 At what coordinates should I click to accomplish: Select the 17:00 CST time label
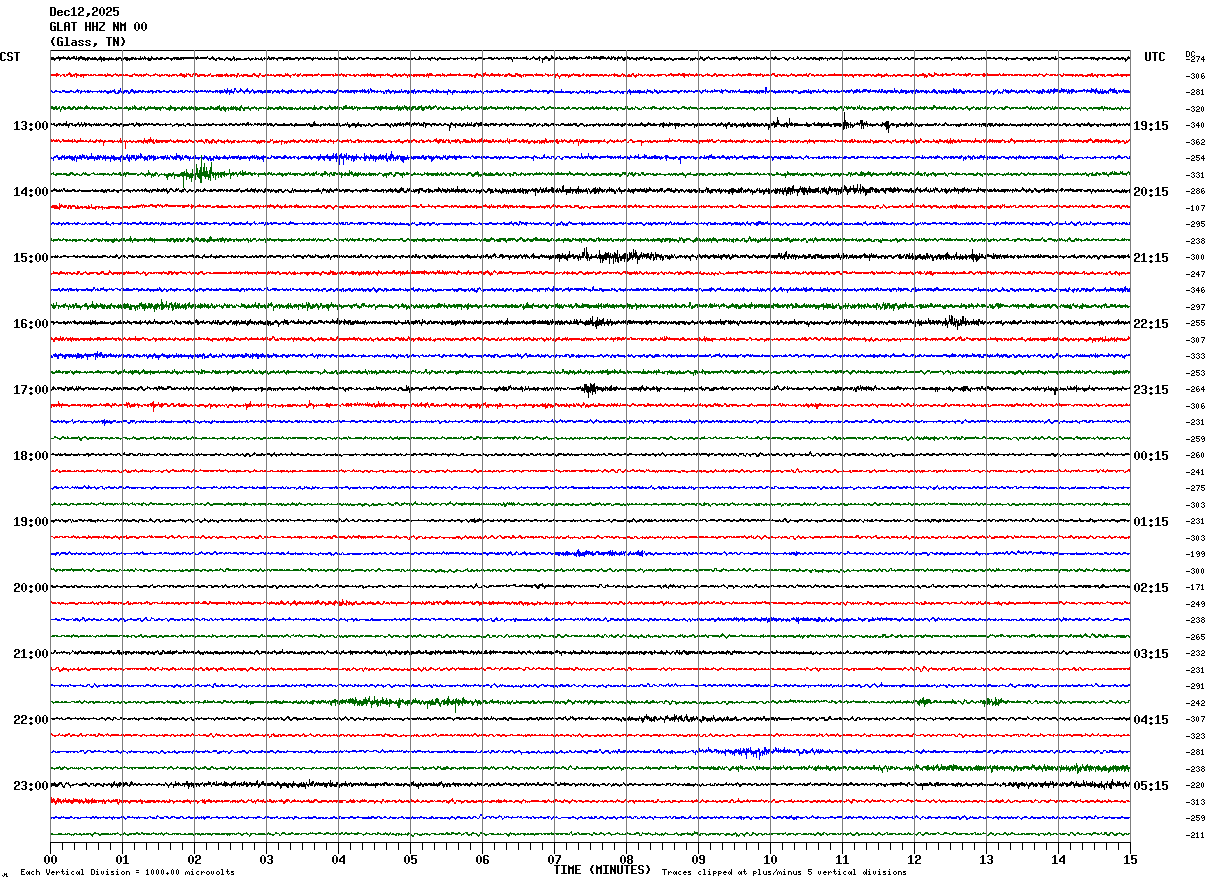30,390
